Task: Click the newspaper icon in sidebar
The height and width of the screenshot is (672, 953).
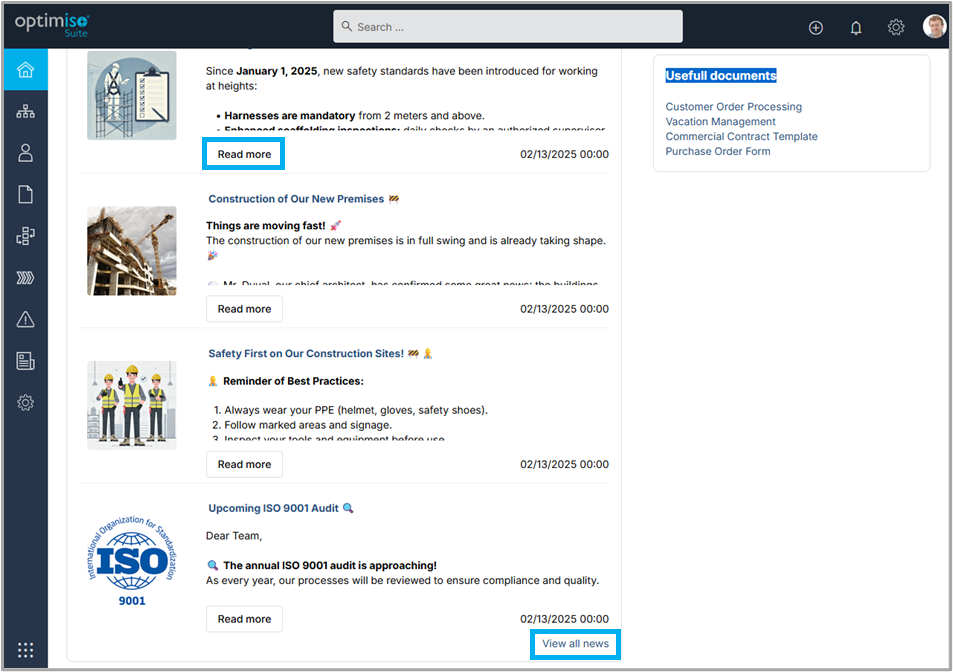Action: coord(25,361)
